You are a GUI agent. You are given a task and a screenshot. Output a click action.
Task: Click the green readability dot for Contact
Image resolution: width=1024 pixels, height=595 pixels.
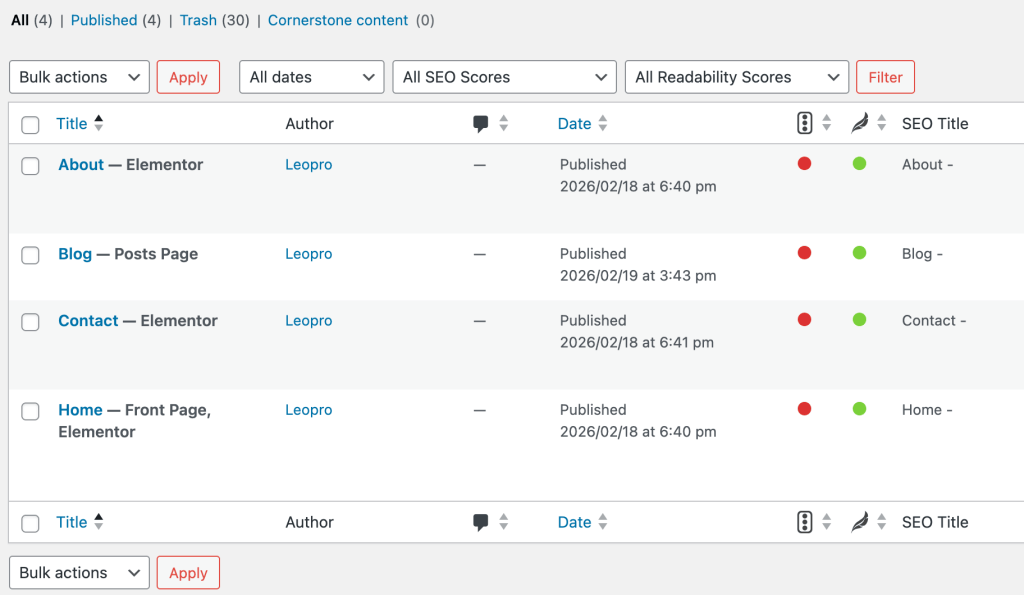tap(859, 320)
